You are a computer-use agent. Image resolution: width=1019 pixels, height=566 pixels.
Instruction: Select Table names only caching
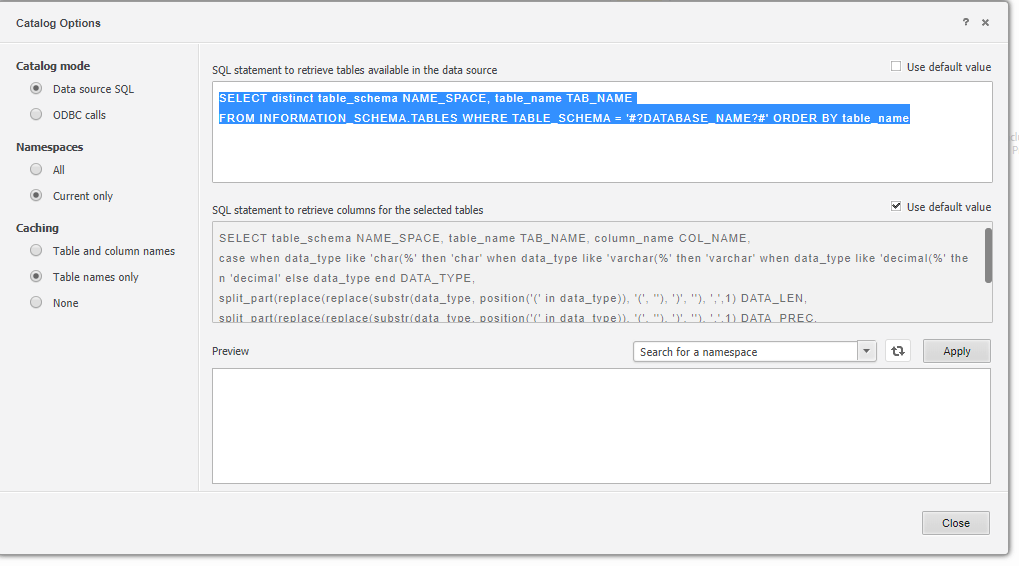point(37,277)
